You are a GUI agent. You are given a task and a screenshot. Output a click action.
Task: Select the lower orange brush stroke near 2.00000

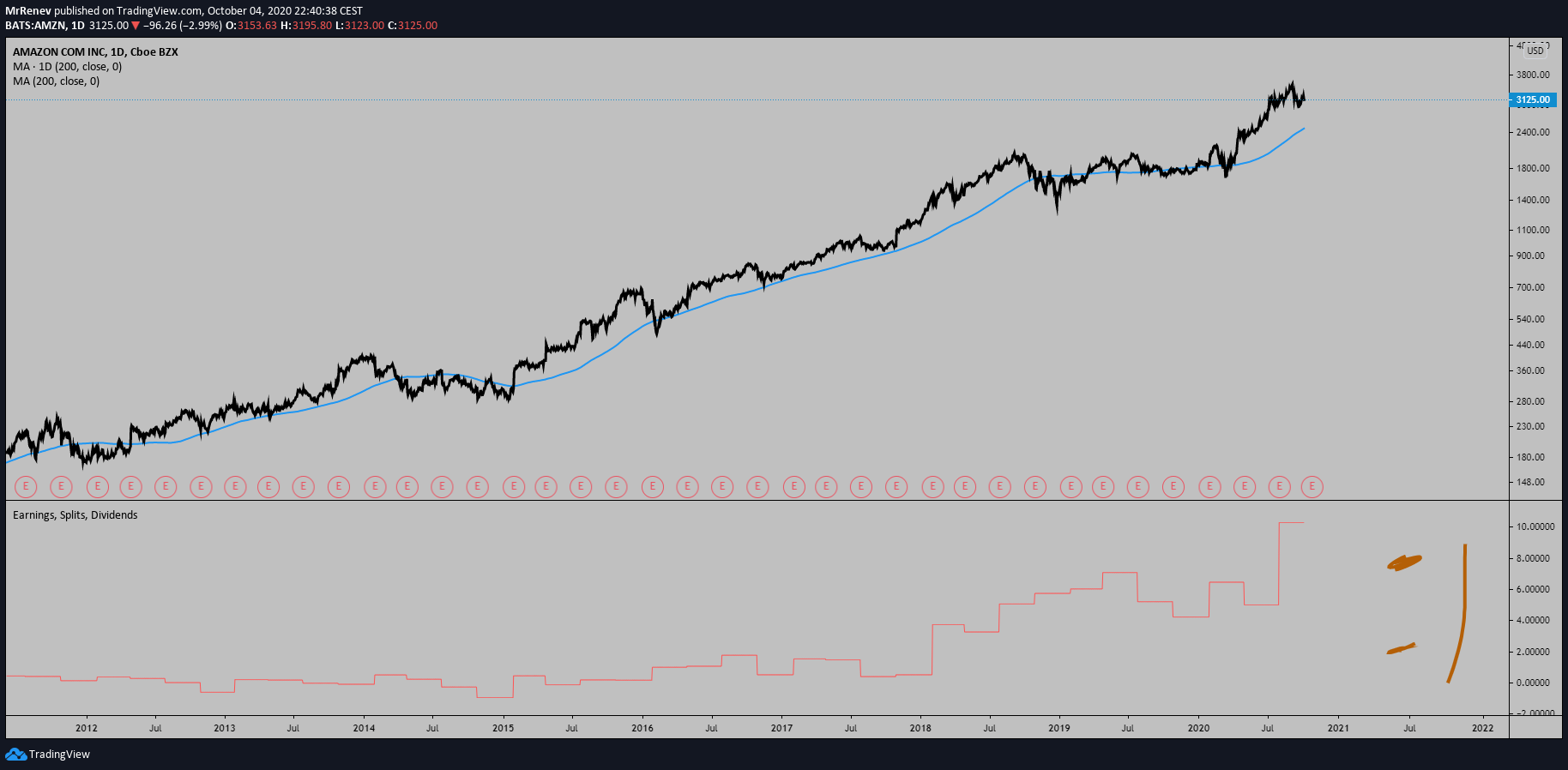tap(1401, 649)
